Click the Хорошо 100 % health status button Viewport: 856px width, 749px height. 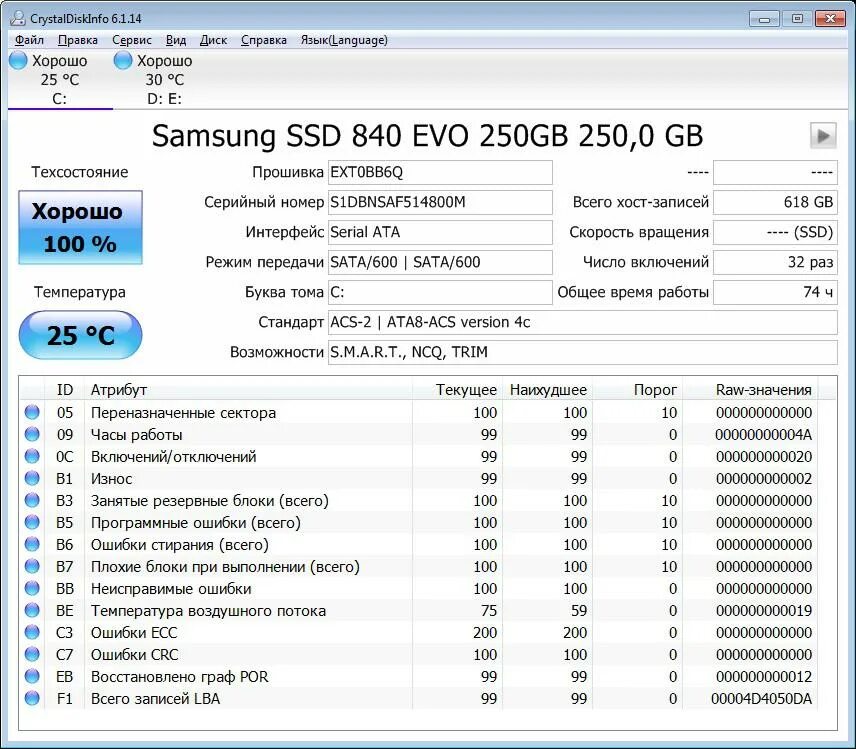(80, 227)
